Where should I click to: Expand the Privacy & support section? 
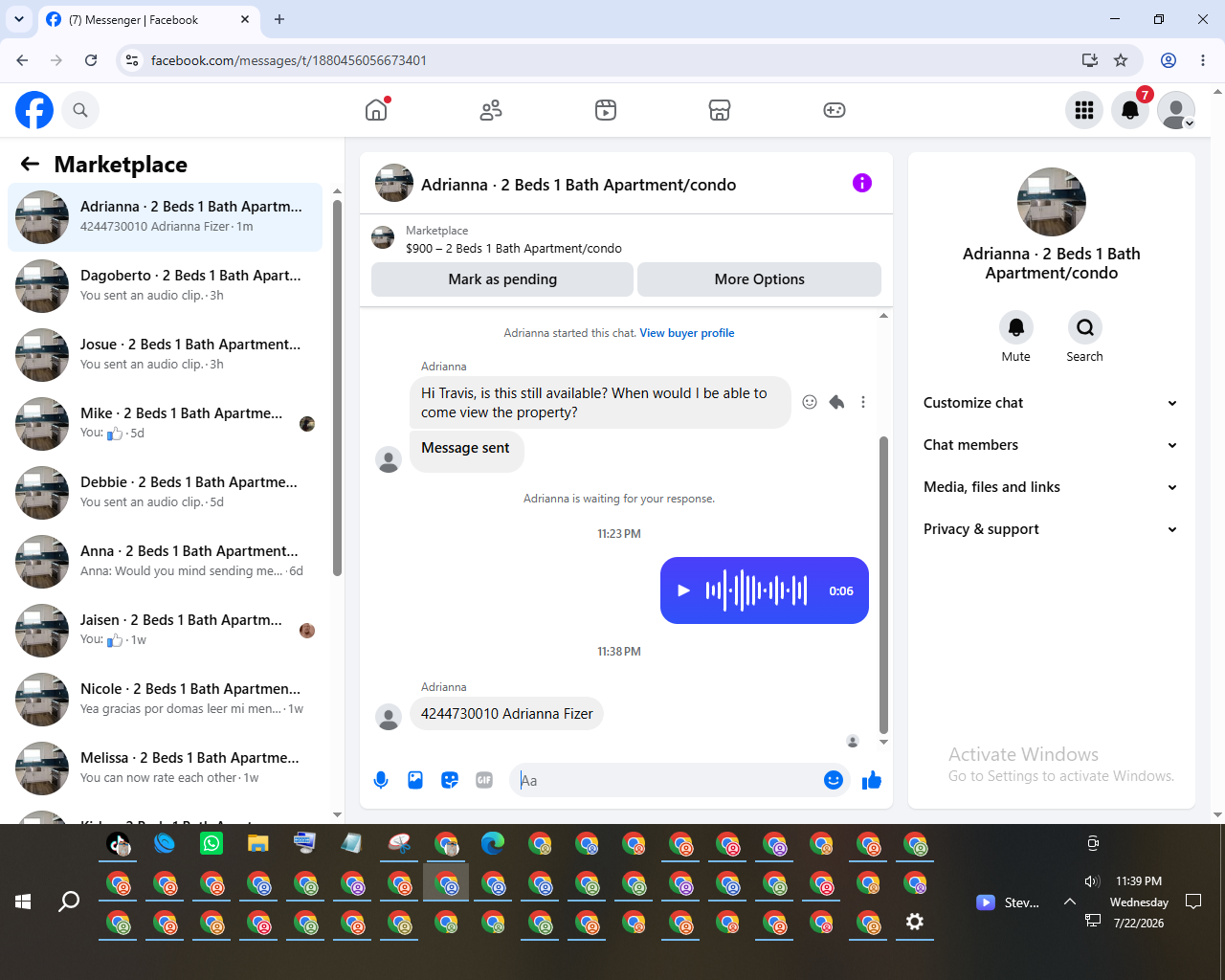coord(1051,529)
